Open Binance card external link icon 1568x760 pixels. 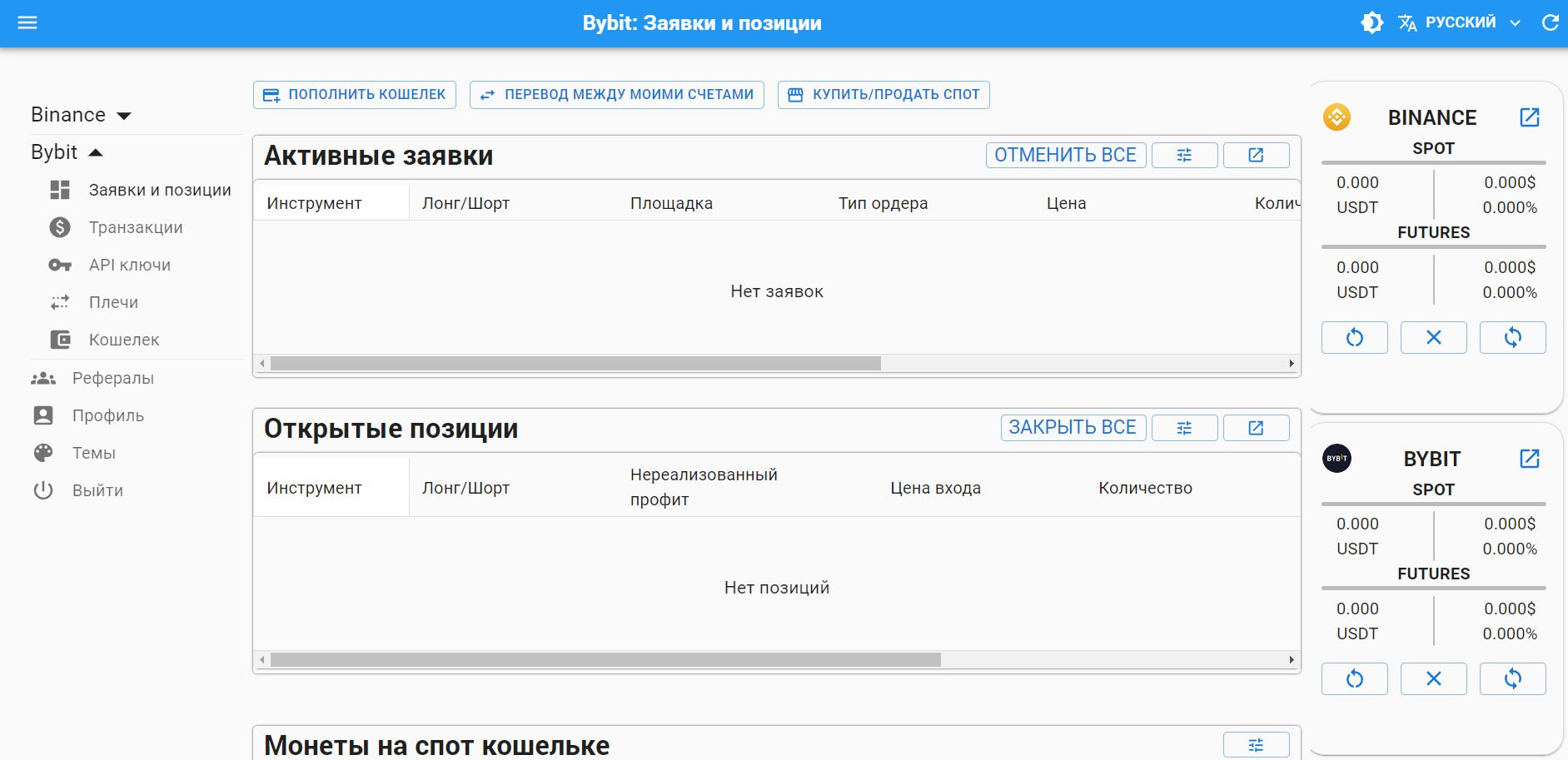[x=1530, y=117]
